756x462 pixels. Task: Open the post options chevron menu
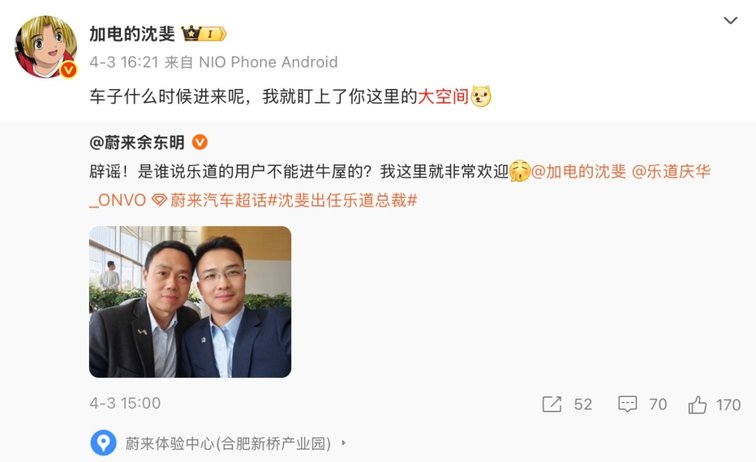(x=730, y=20)
